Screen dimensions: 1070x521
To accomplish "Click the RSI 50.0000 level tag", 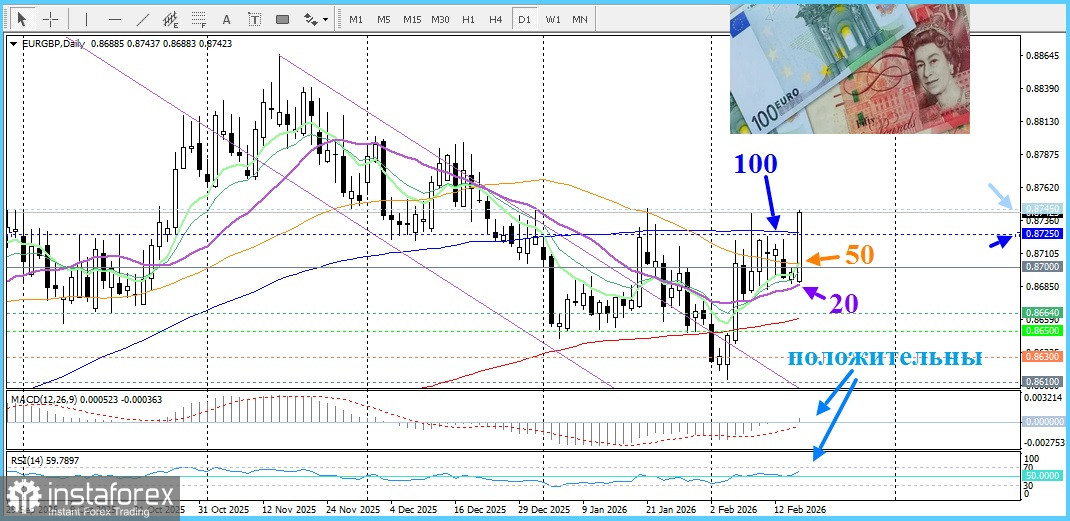I will (1041, 476).
